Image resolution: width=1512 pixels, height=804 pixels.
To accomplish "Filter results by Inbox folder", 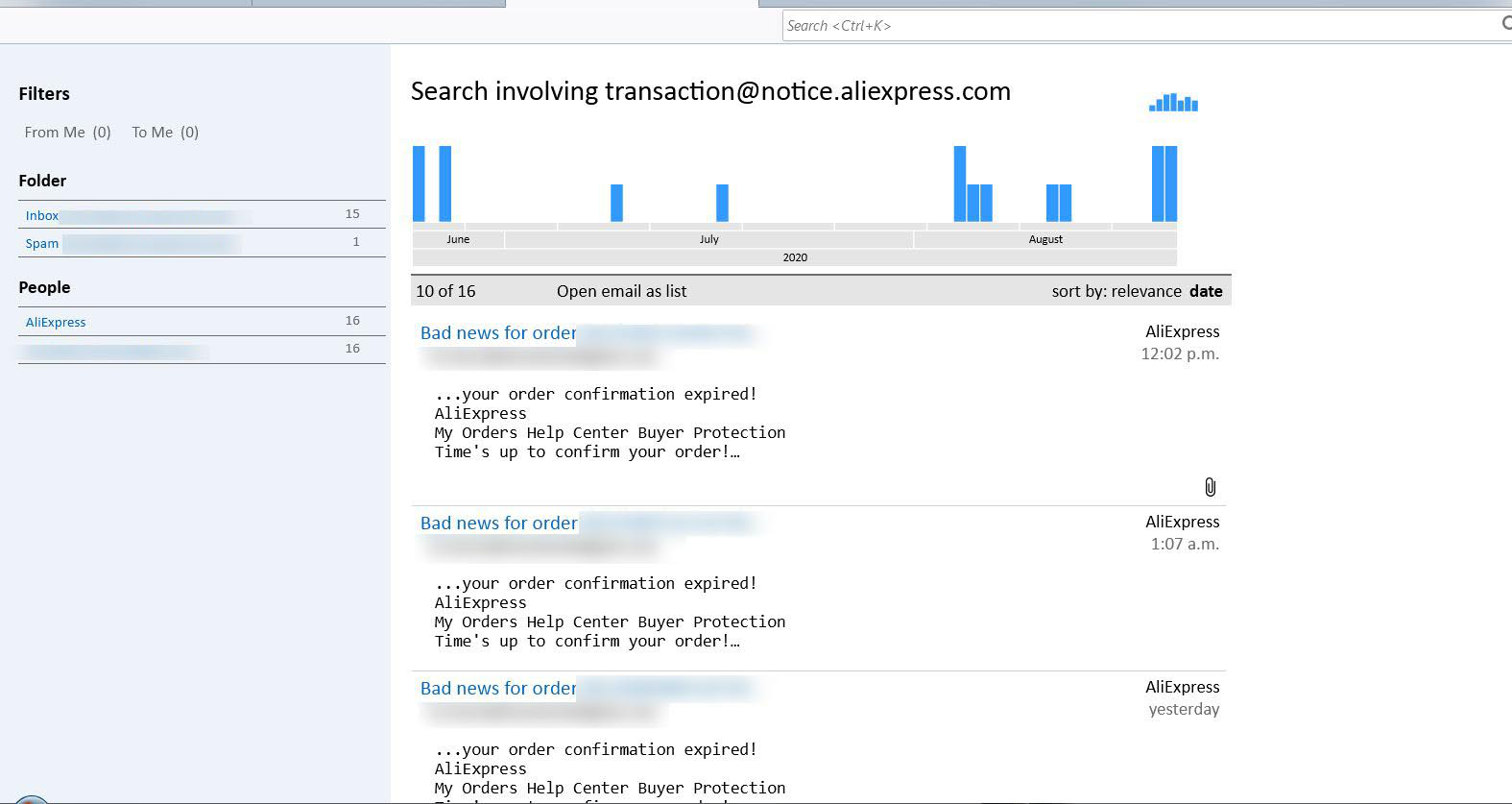I will pos(202,215).
